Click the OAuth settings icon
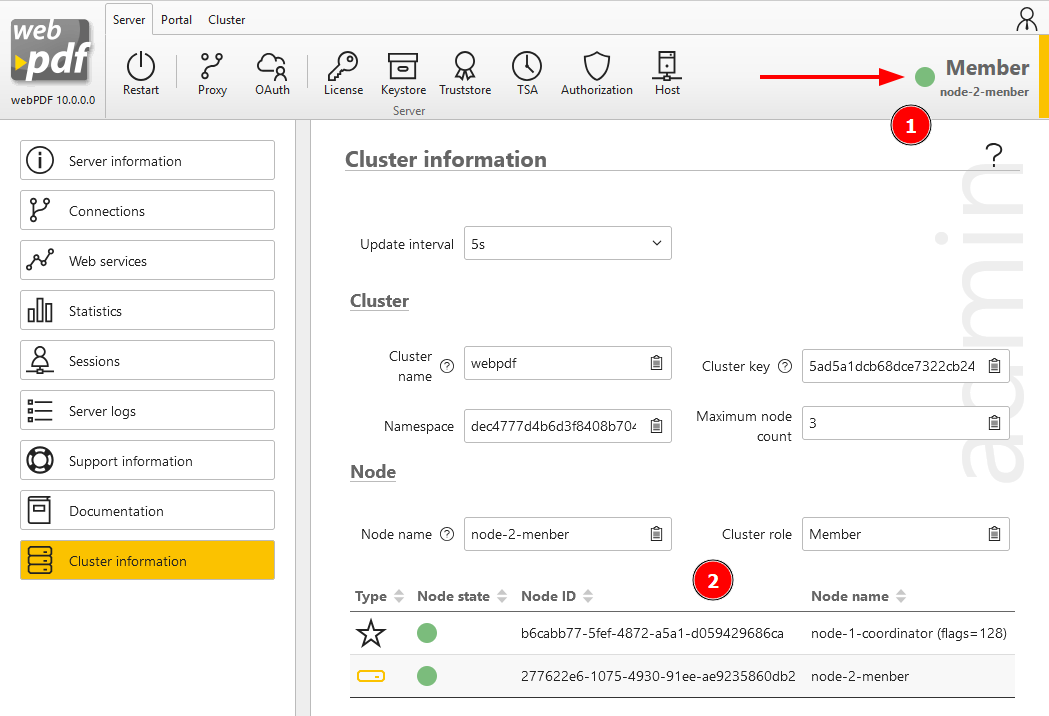Image resolution: width=1049 pixels, height=716 pixels. [x=272, y=72]
